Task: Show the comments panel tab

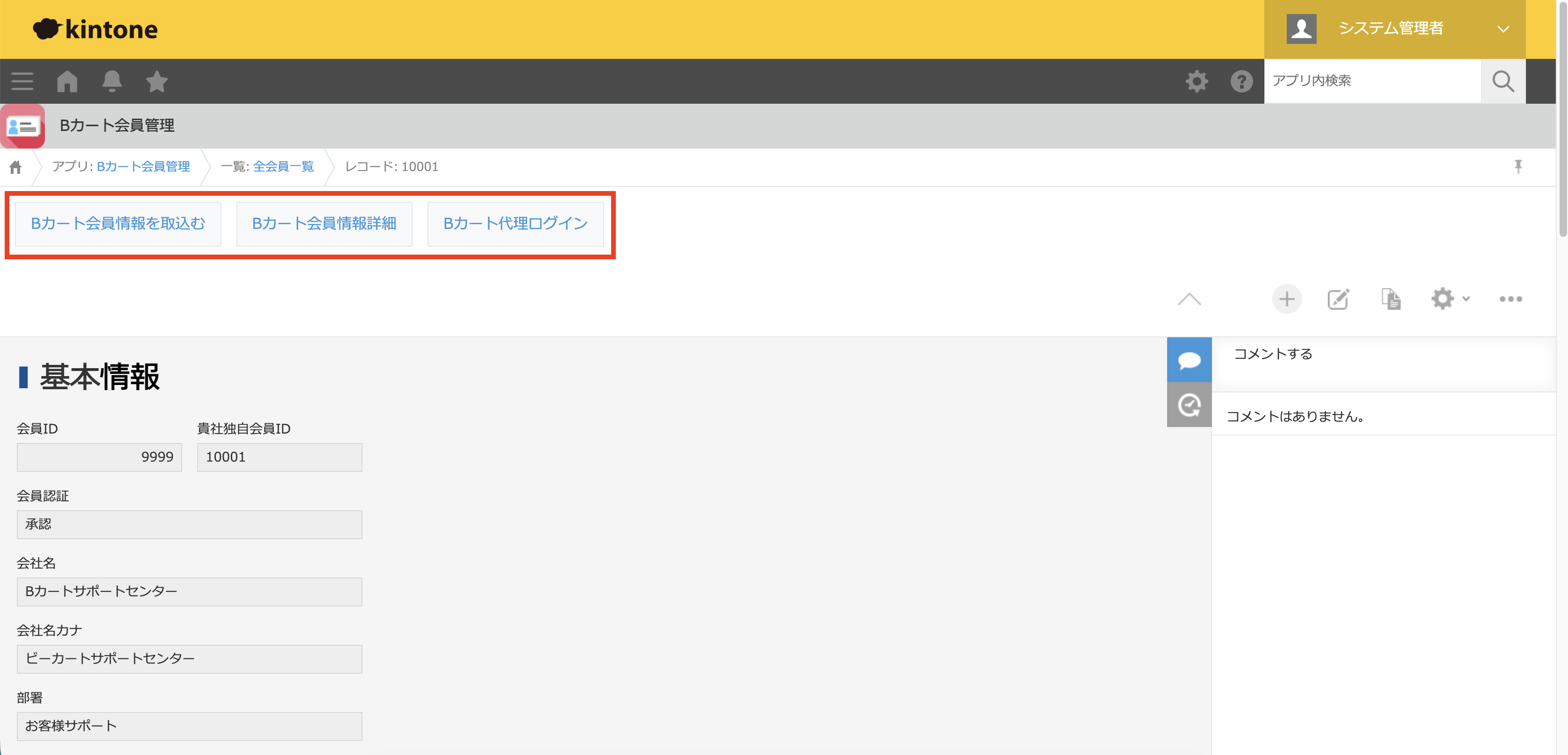Action: pos(1189,360)
